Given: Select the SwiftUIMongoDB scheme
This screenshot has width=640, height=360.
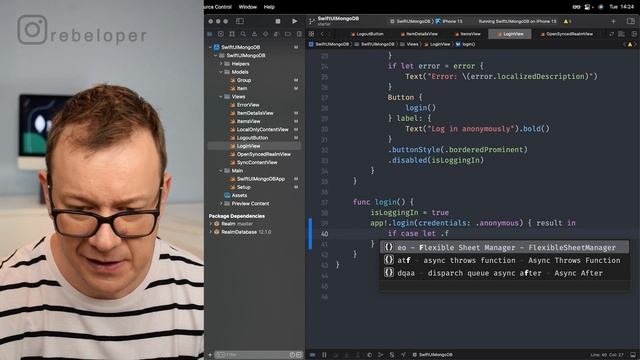Looking at the screenshot, I should click(411, 21).
